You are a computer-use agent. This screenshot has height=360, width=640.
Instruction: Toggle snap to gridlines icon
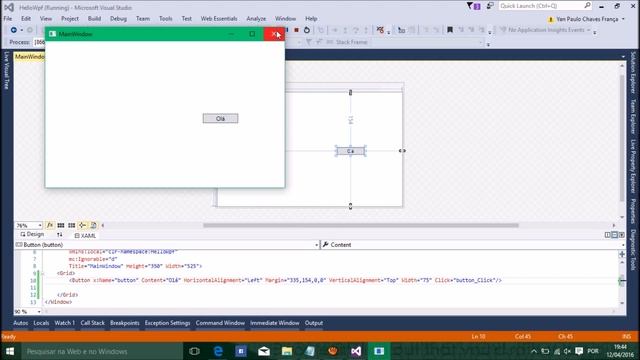click(x=71, y=225)
